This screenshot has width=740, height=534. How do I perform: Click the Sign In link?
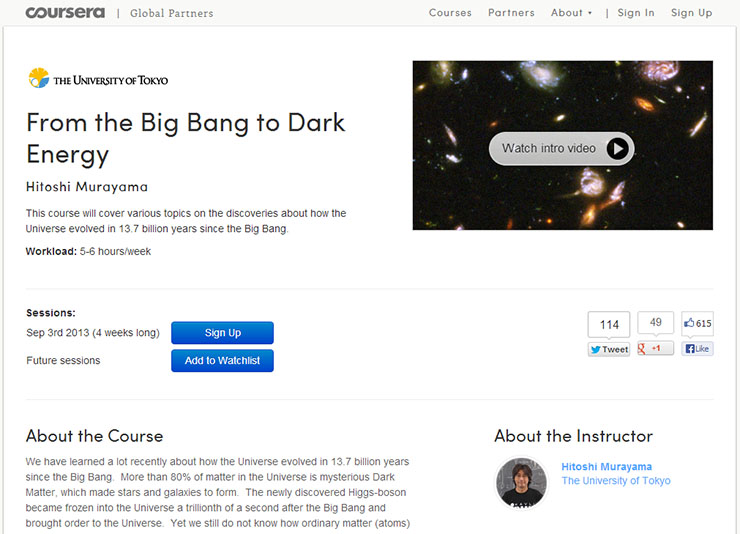(636, 13)
